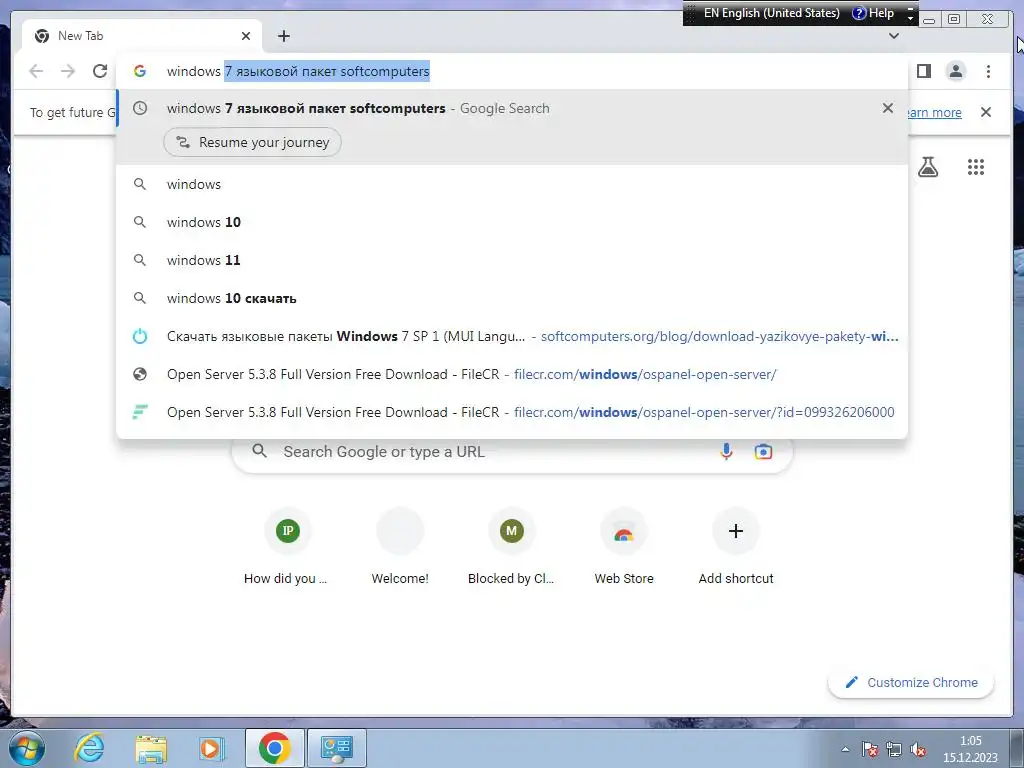Viewport: 1024px width, 768px height.
Task: Open Google Lens camera search icon
Action: pos(763,451)
